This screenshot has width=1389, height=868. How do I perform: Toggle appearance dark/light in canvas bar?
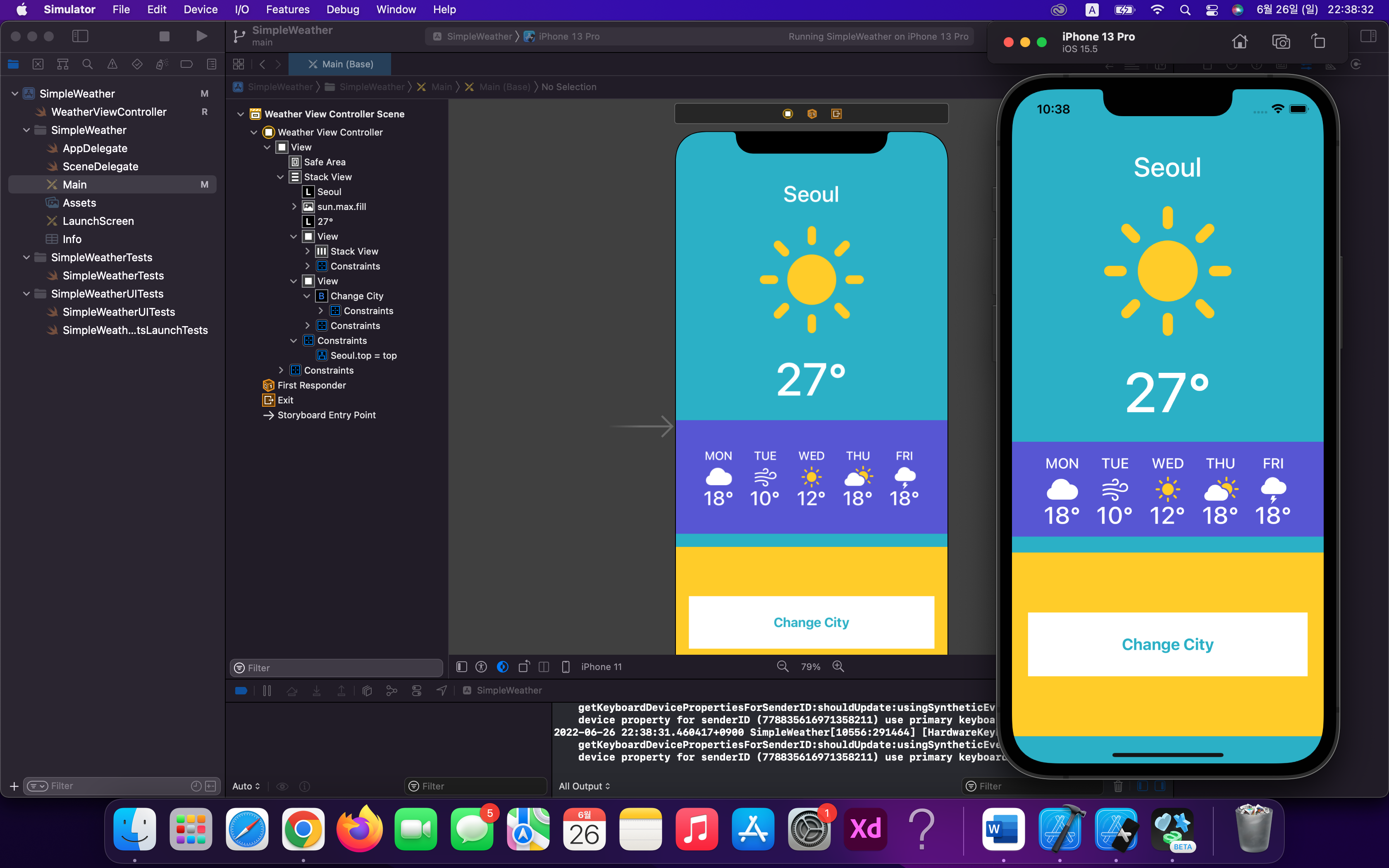(502, 666)
